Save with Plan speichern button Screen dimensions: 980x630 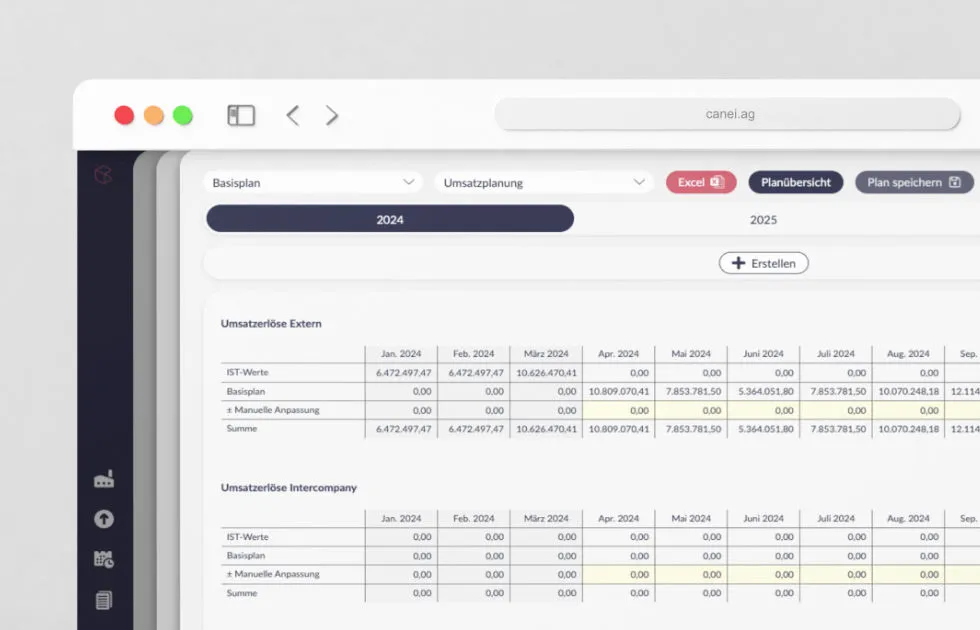(914, 182)
